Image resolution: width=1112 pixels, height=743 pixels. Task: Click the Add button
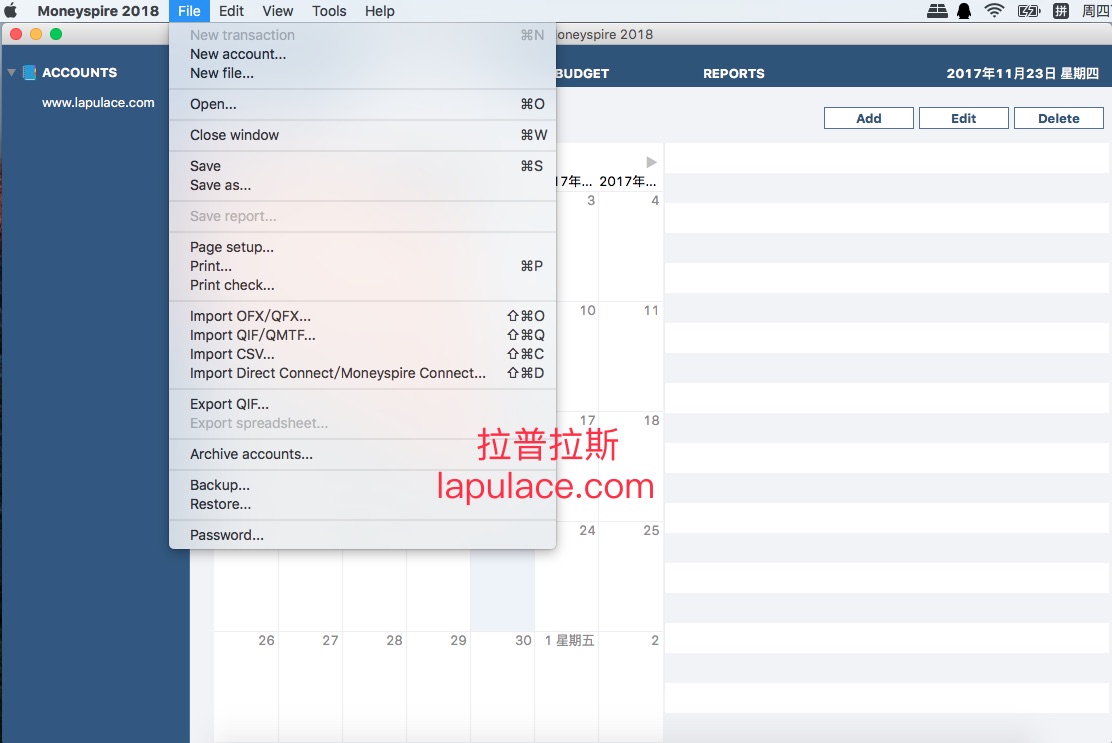868,118
